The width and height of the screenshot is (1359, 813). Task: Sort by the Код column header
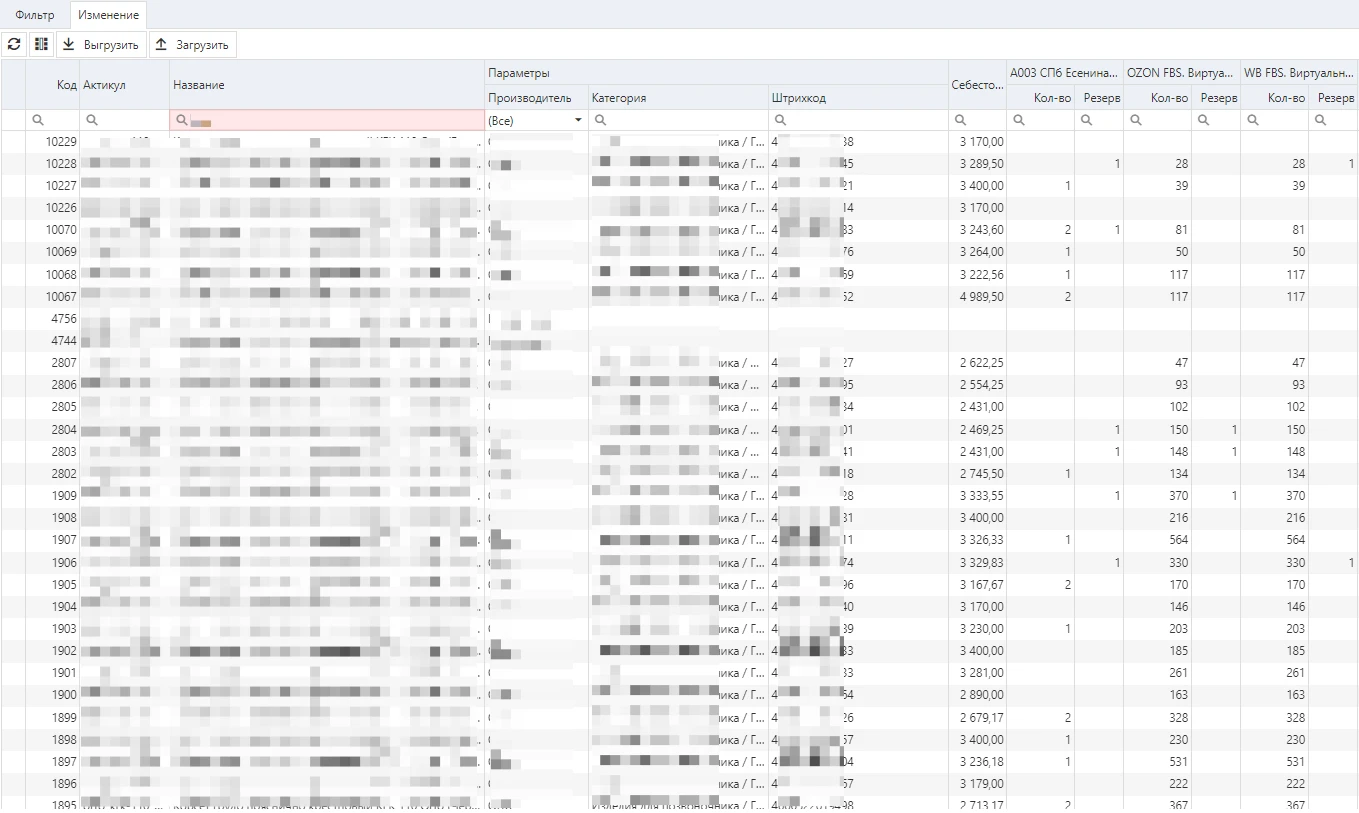(x=66, y=85)
